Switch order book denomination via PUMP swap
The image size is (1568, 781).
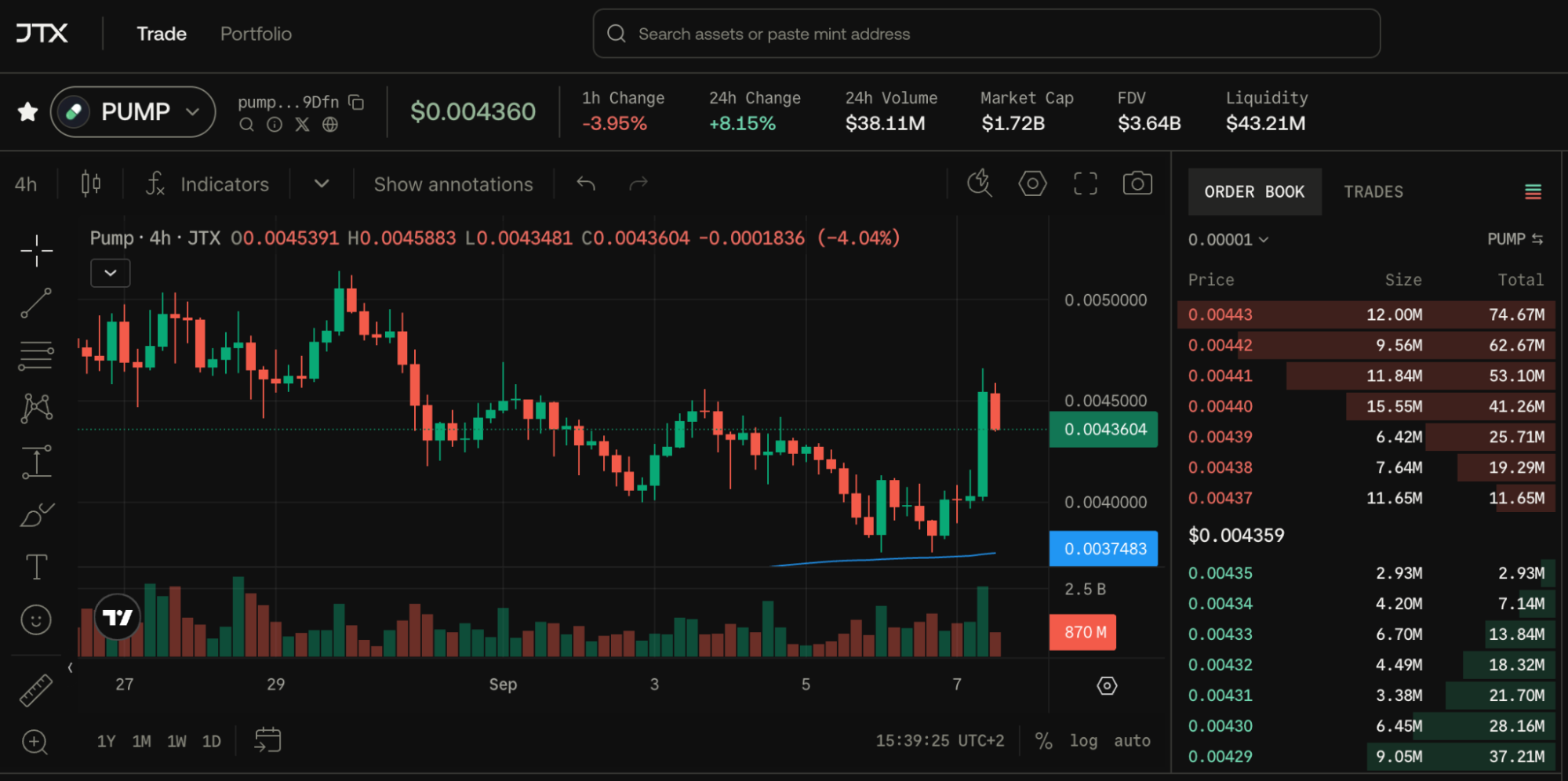(x=1515, y=239)
